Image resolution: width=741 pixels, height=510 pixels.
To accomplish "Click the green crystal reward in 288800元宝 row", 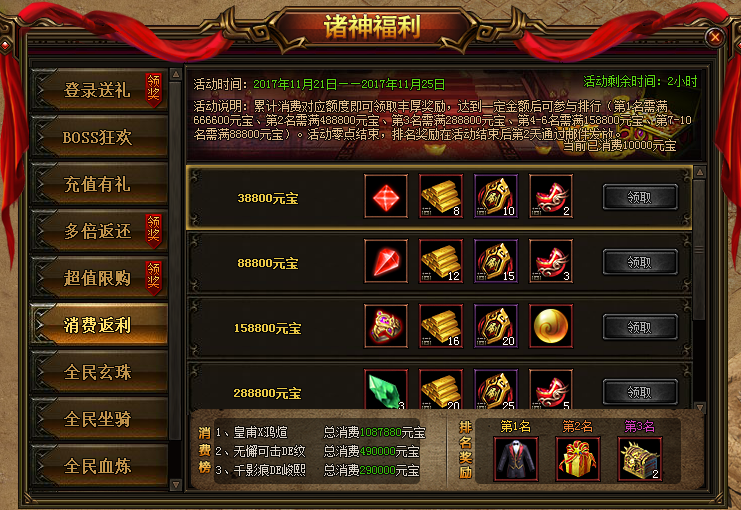I will 386,389.
